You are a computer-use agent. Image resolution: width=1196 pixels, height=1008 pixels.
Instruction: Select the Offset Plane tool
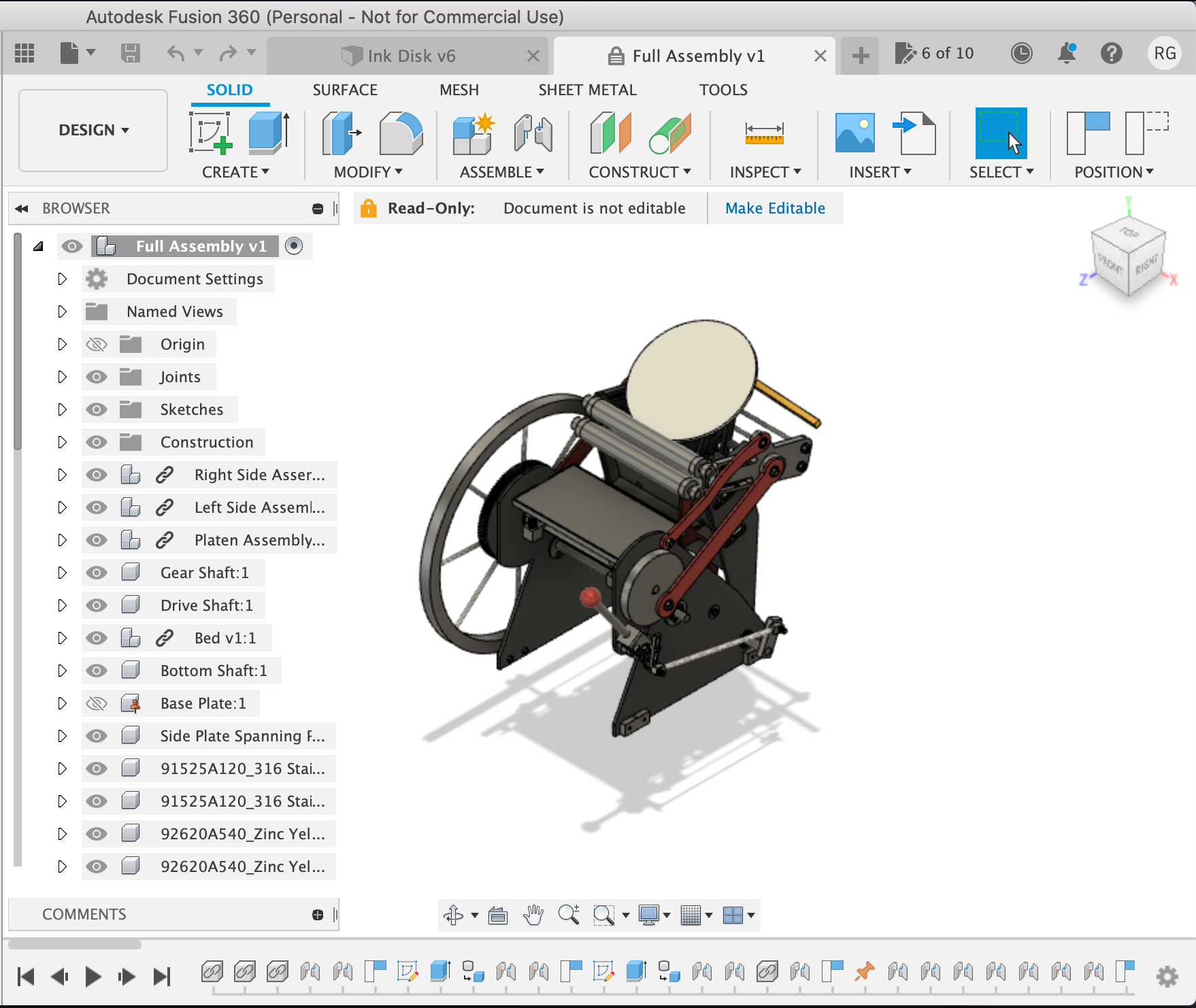610,133
